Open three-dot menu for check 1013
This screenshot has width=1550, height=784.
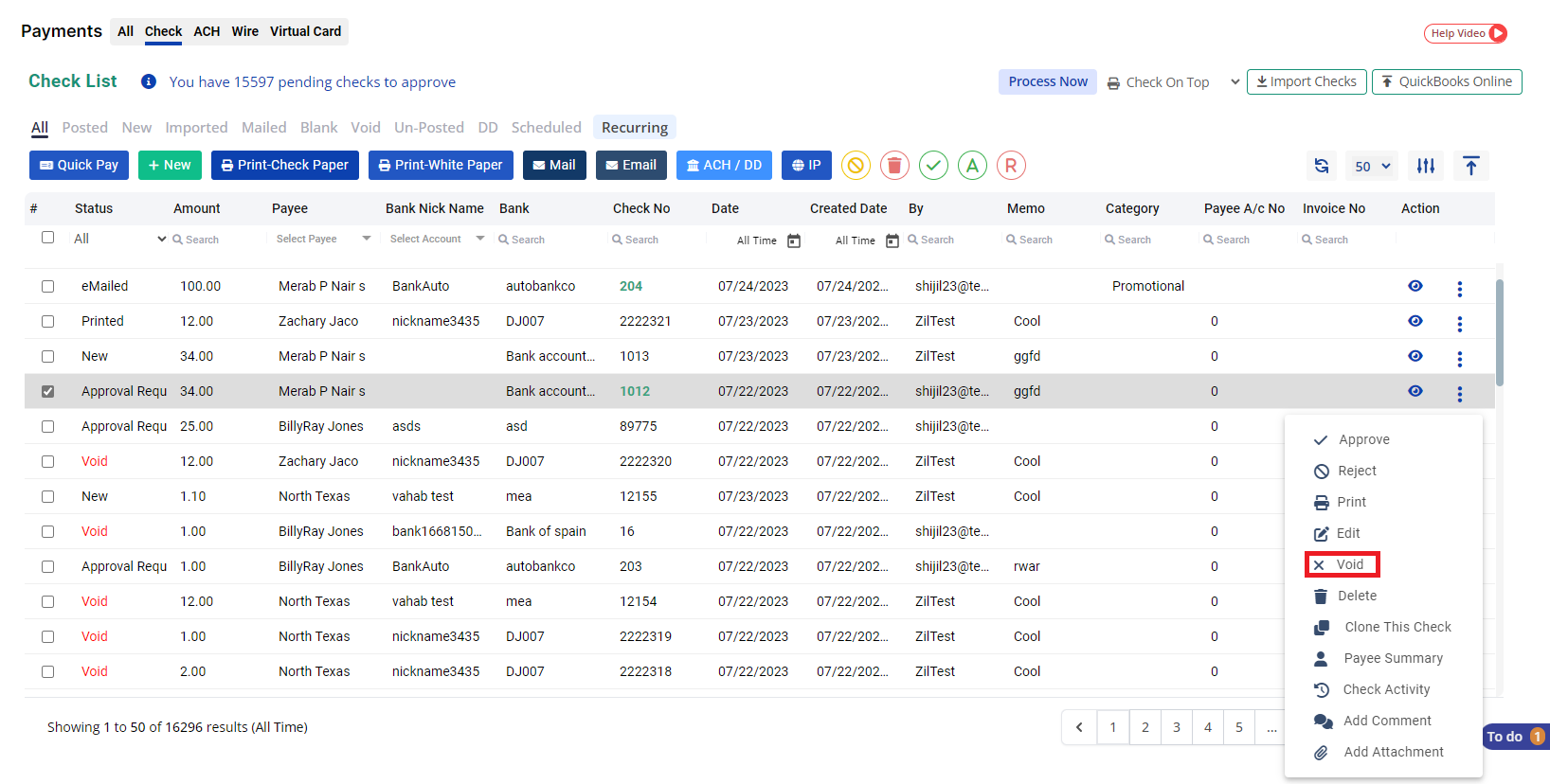1459,359
